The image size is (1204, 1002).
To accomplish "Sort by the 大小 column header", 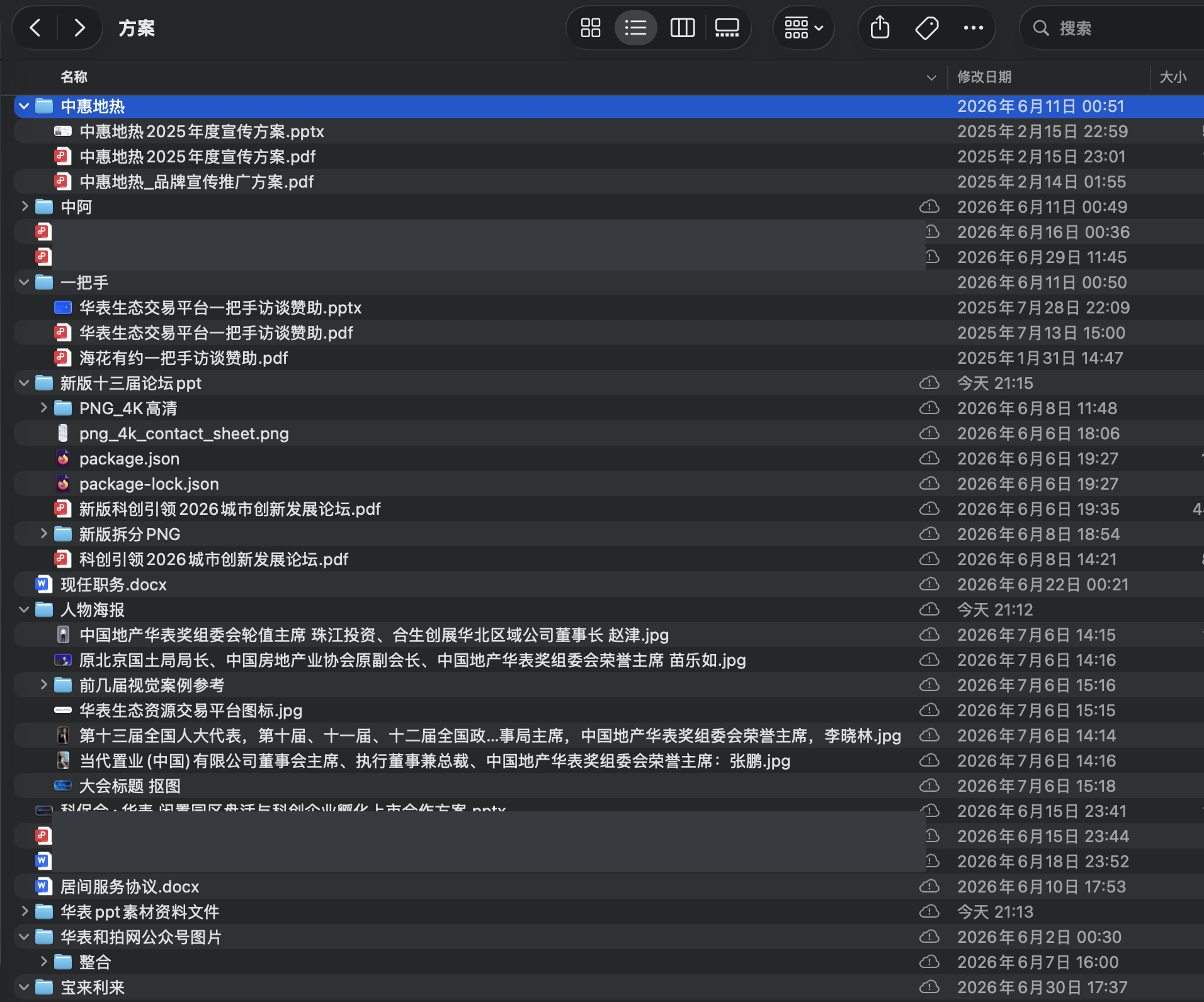I will (1173, 77).
